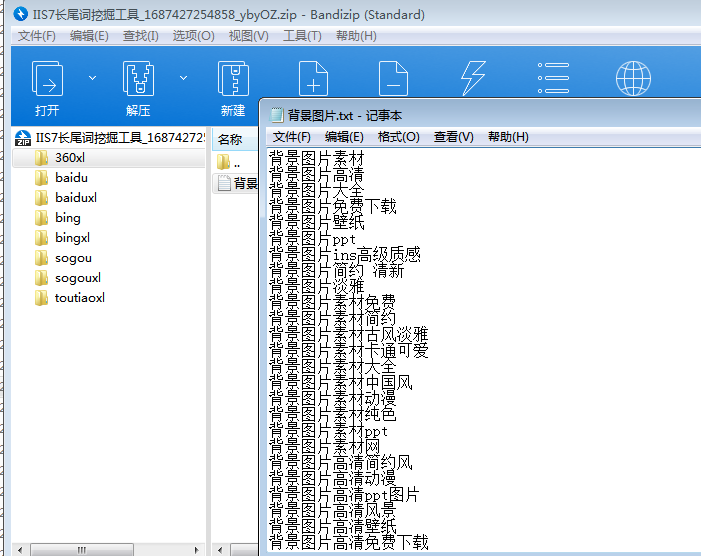This screenshot has width=701, height=556.
Task: Open Bandizip 文件(F) menu
Action: click(37, 36)
